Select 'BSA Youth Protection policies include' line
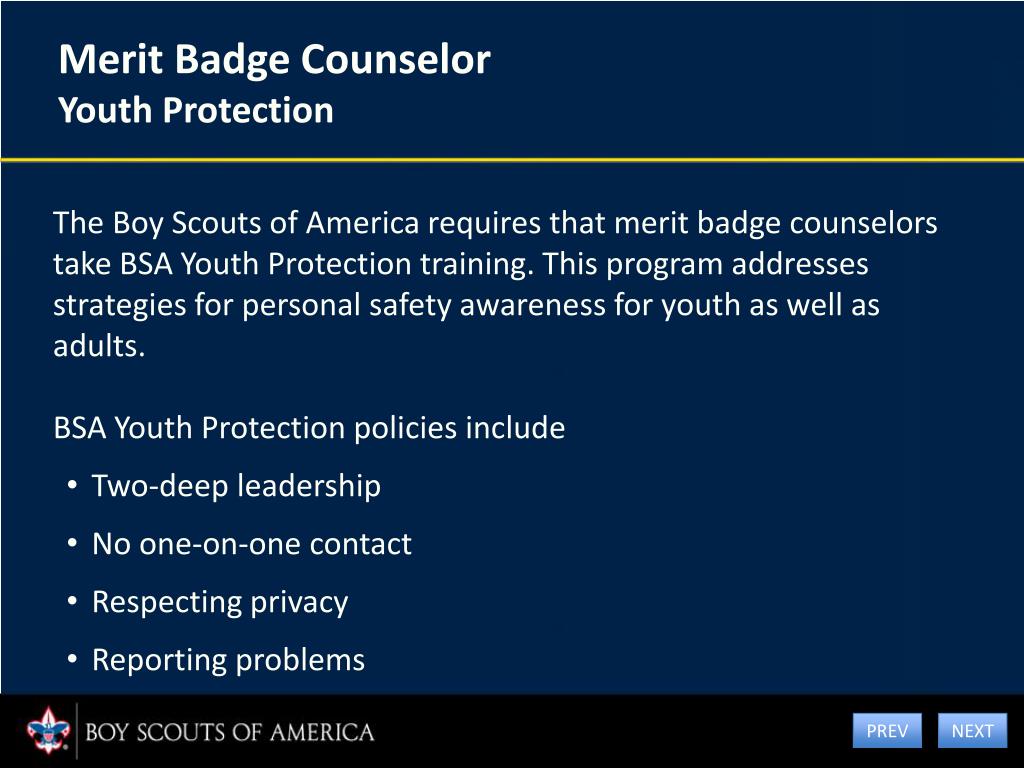This screenshot has height=768, width=1024. pyautogui.click(x=309, y=428)
